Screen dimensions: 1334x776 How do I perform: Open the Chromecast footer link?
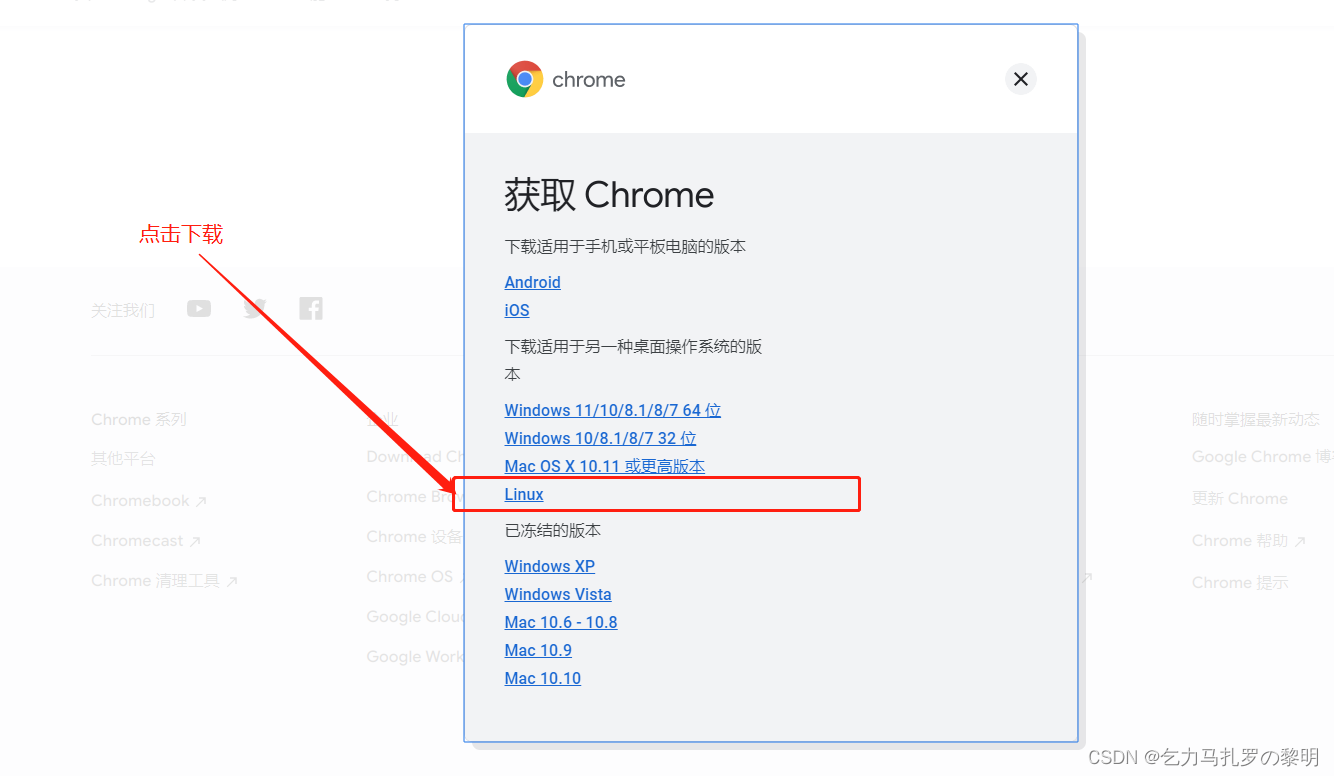coord(146,540)
